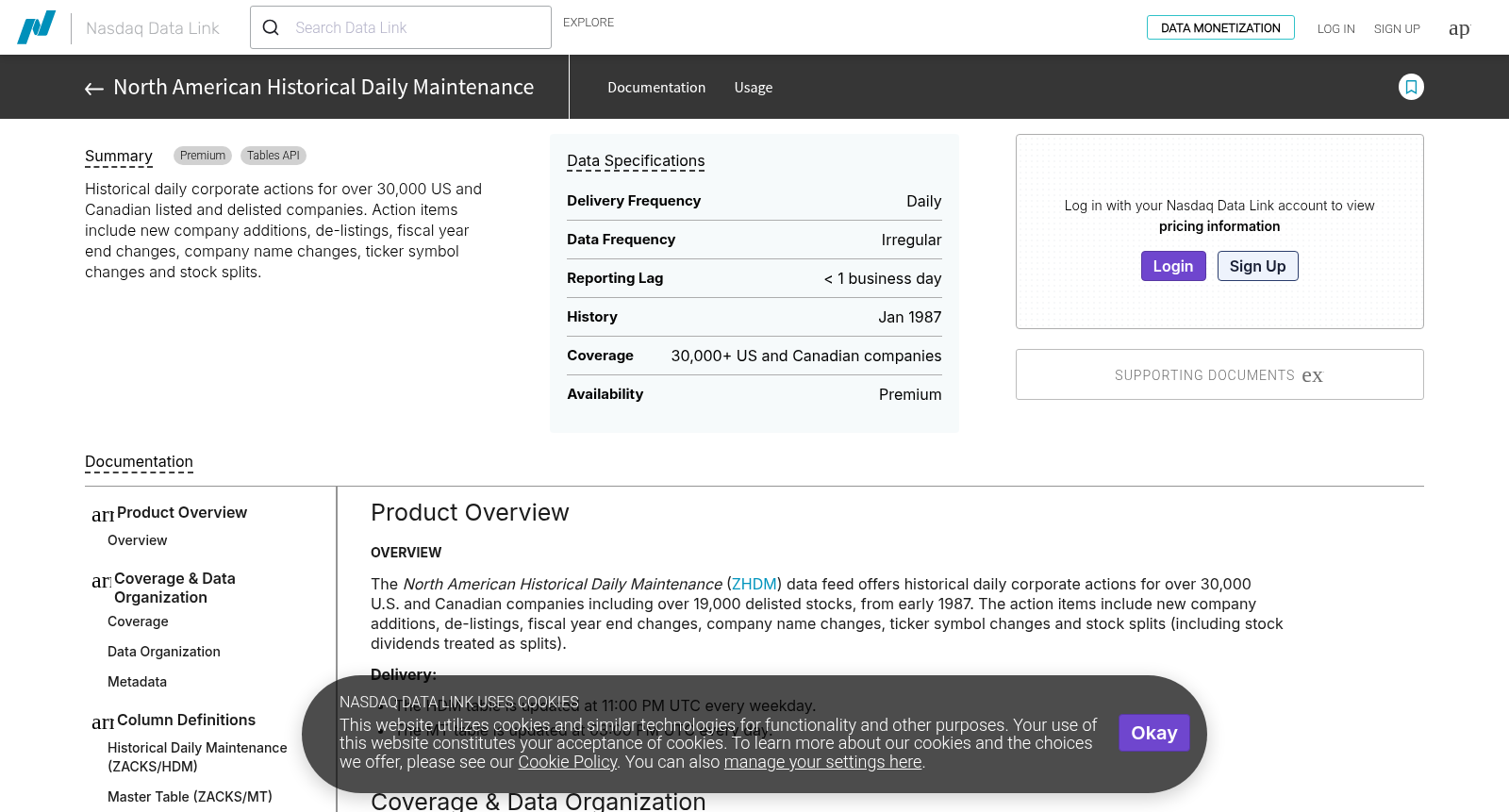The width and height of the screenshot is (1509, 812).
Task: Click the search magnifier icon
Action: (271, 27)
